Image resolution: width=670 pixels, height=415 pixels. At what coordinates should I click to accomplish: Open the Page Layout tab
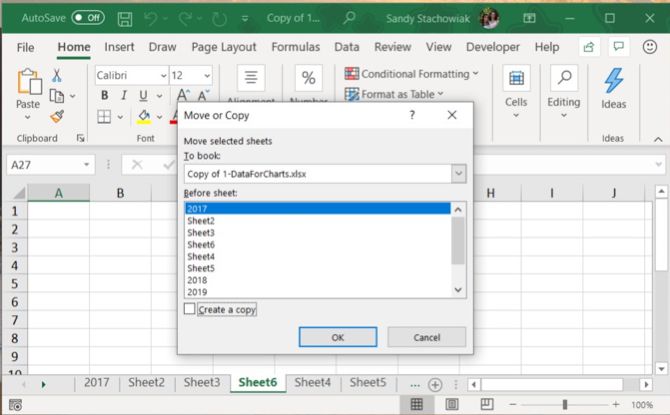pos(224,47)
